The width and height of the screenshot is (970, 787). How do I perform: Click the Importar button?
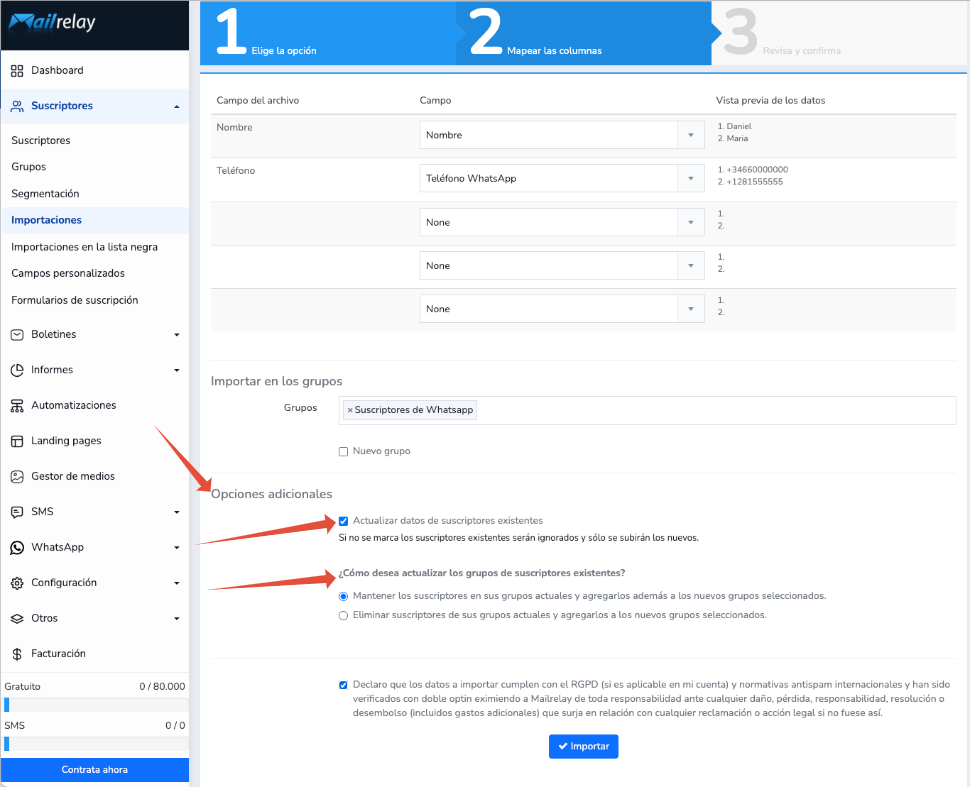coord(583,747)
